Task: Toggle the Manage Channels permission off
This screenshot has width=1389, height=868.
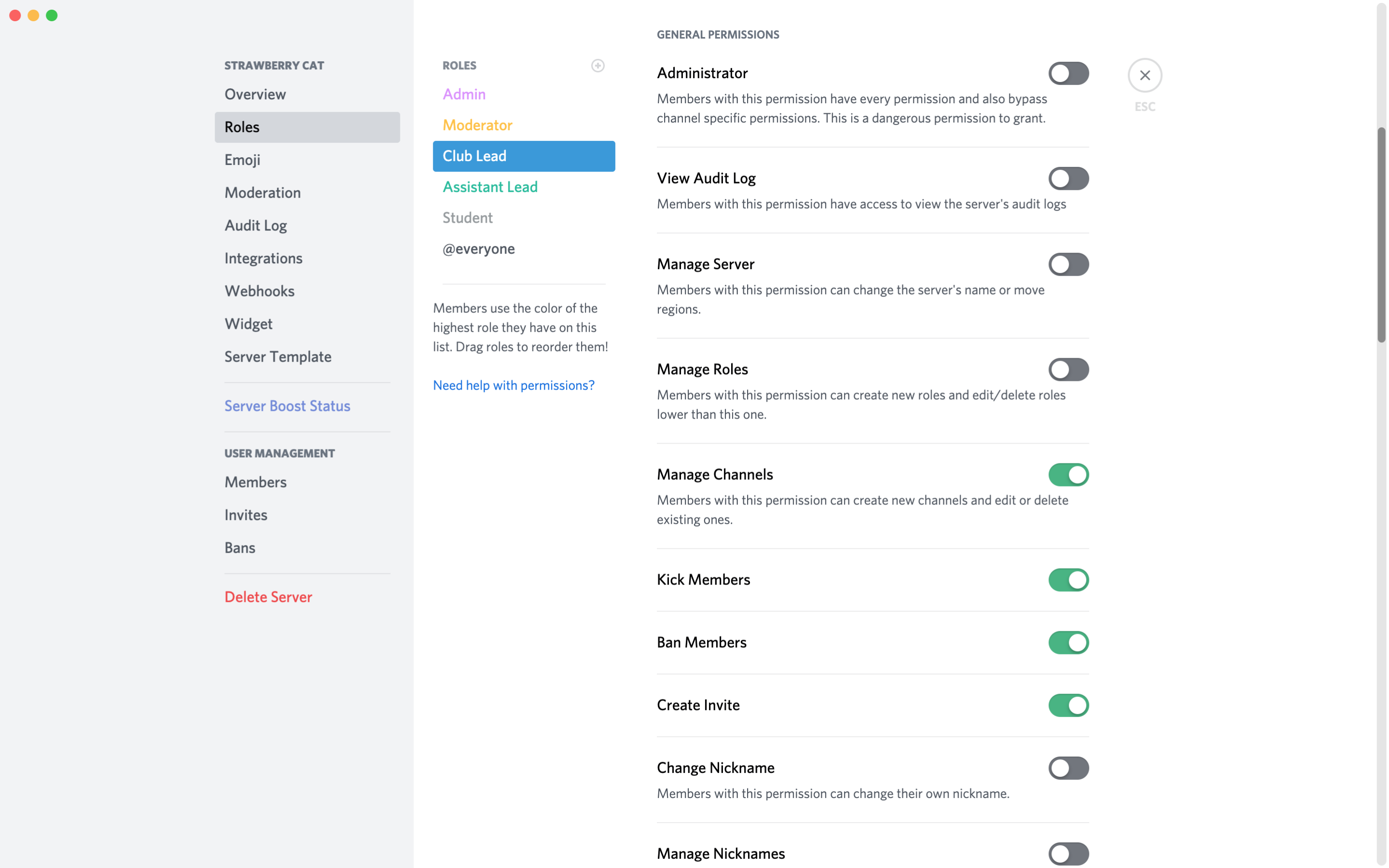Action: coord(1068,474)
